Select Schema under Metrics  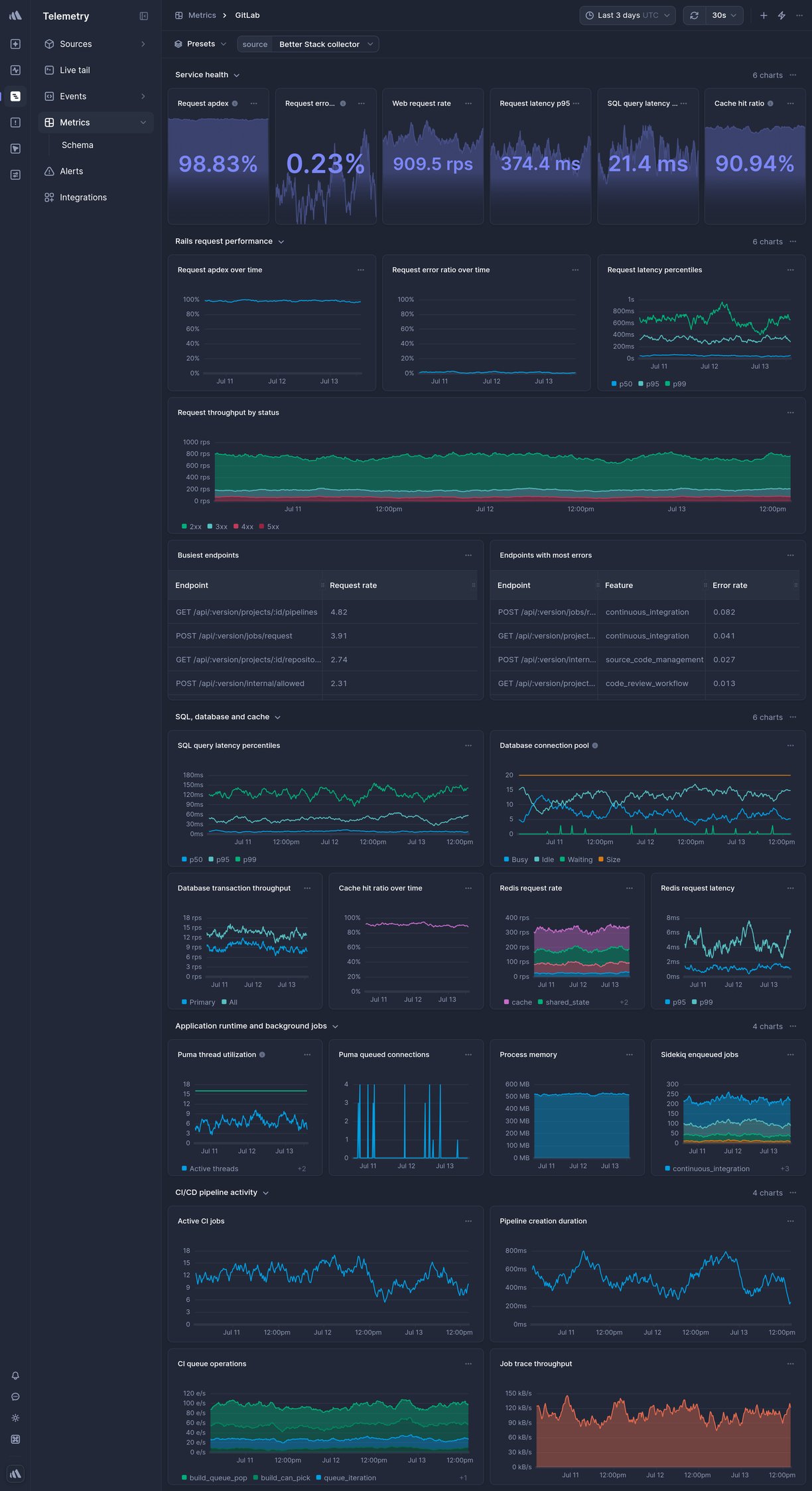pos(78,145)
